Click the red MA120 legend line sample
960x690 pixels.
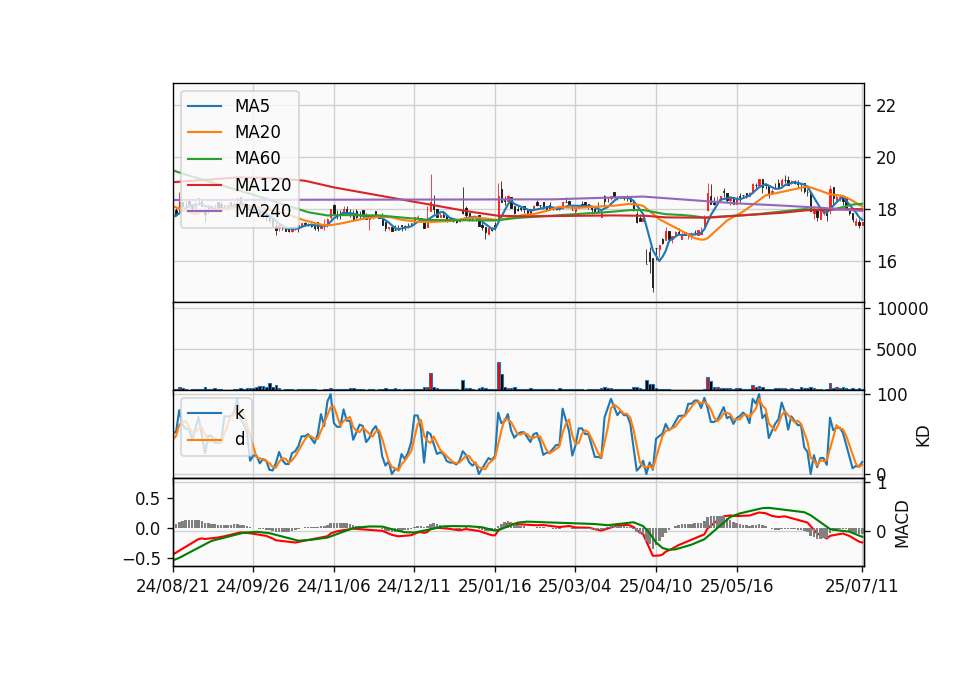point(204,185)
